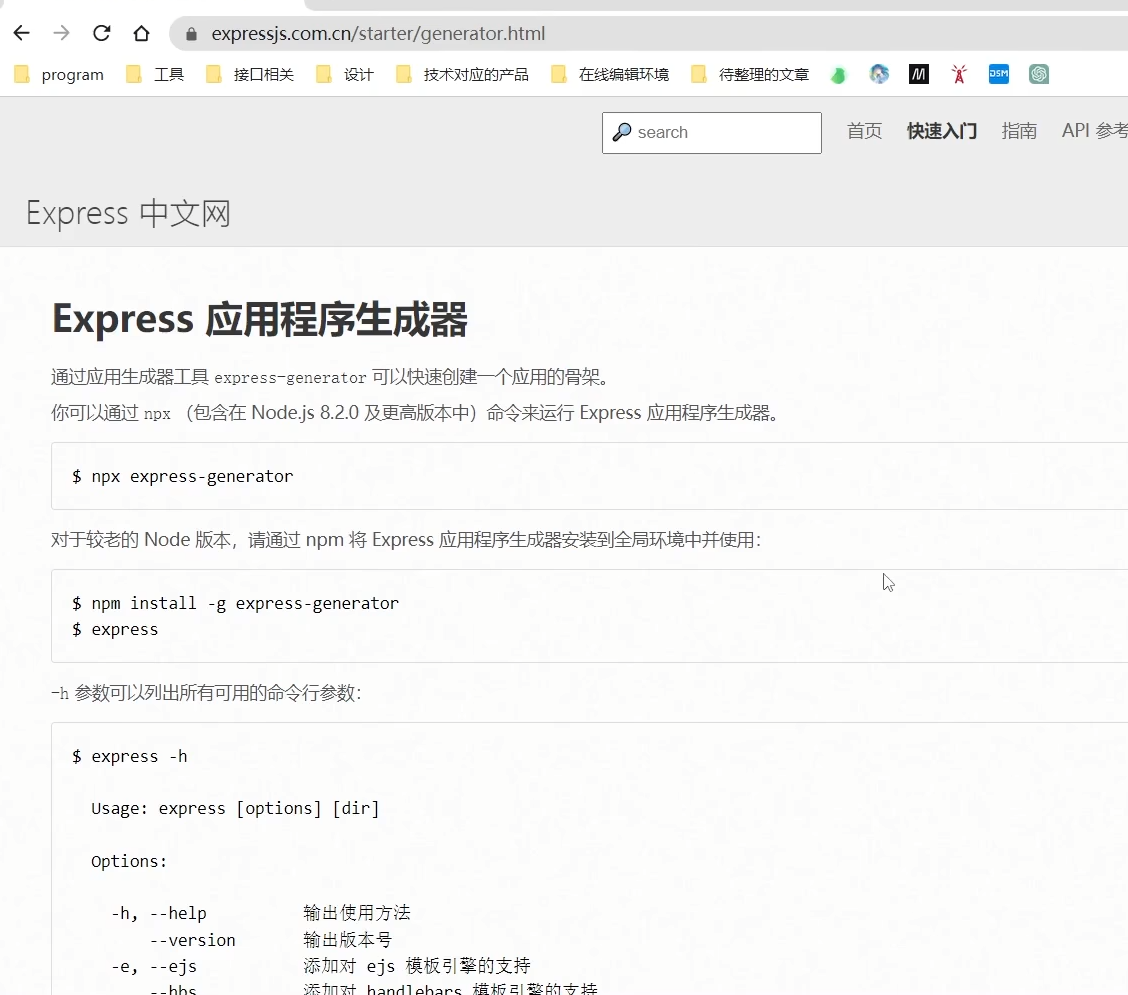Go to browser home page icon
This screenshot has height=995, width=1128.
click(142, 33)
